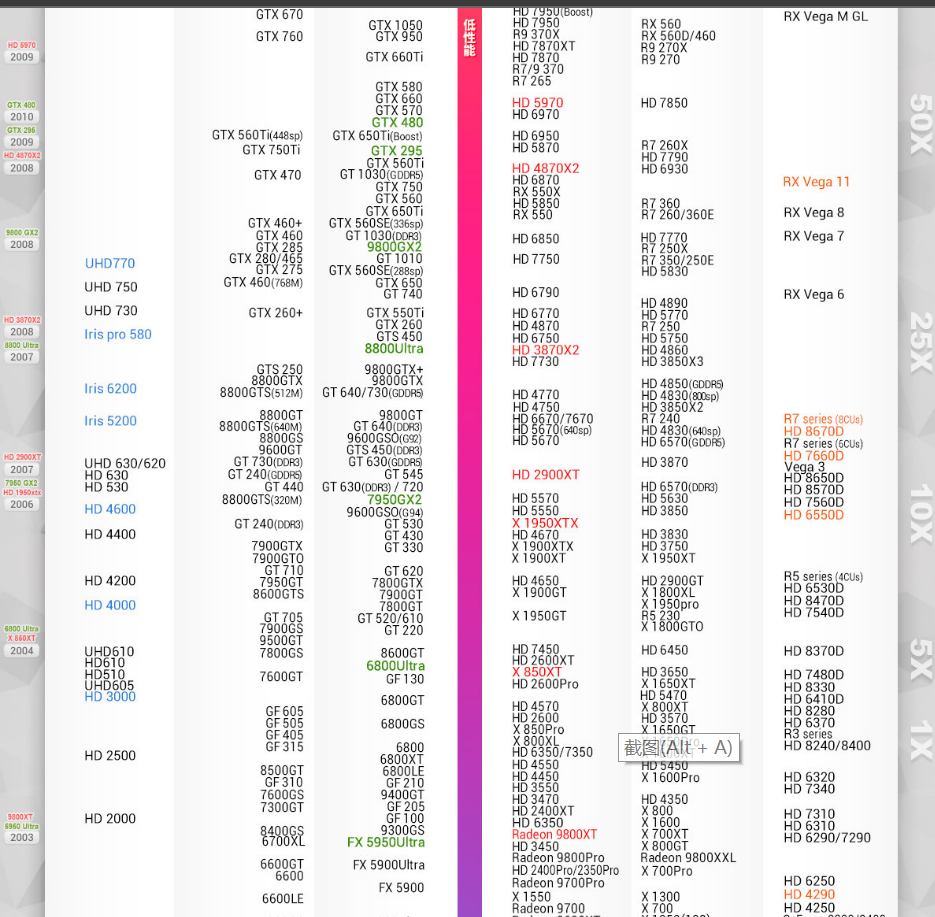Screen dimensions: 935x917
Task: Select the 2004 year marker on timeline
Action: pyautogui.click(x=22, y=651)
